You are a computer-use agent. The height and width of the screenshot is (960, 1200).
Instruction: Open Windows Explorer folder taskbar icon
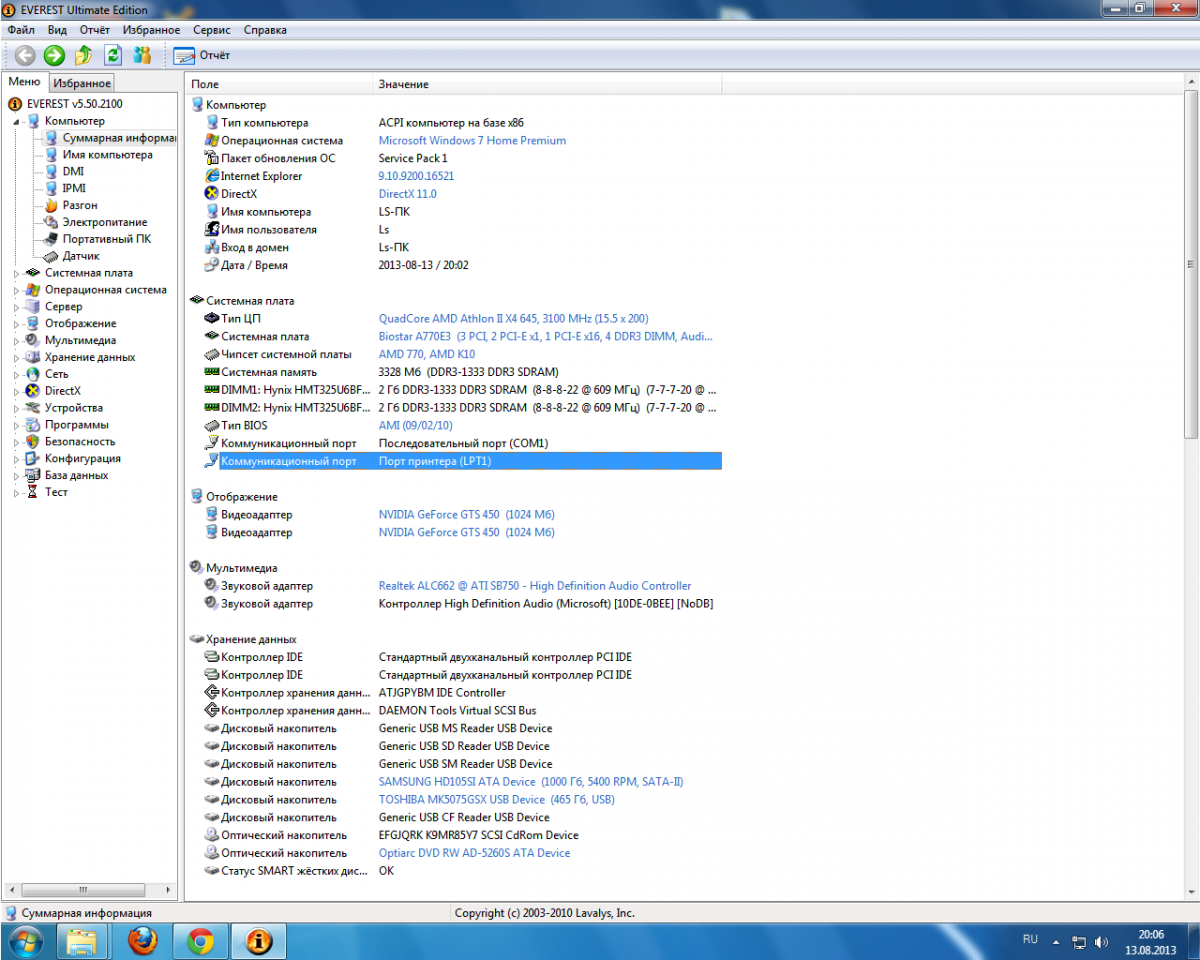(84, 941)
